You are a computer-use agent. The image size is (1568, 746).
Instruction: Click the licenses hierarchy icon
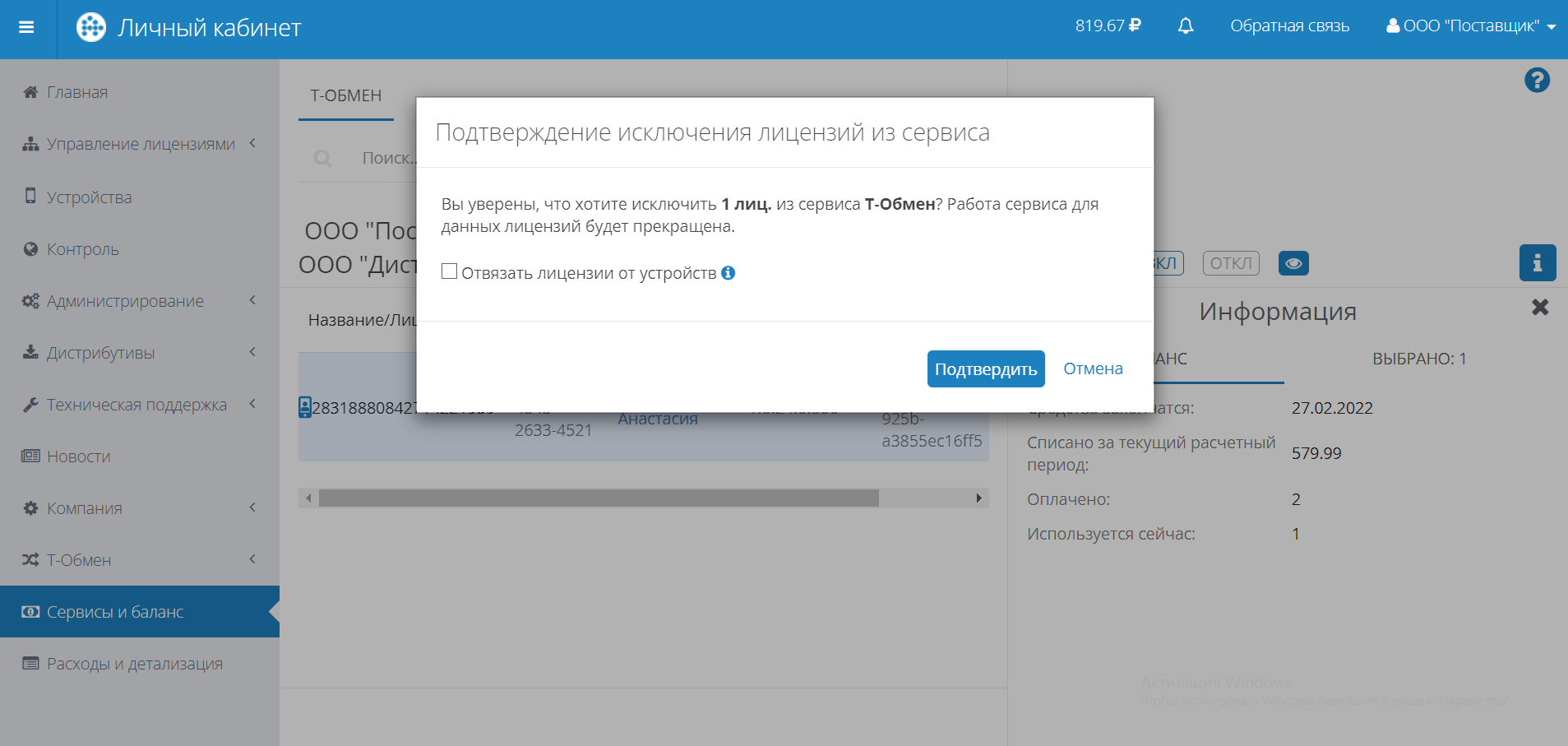pyautogui.click(x=30, y=144)
